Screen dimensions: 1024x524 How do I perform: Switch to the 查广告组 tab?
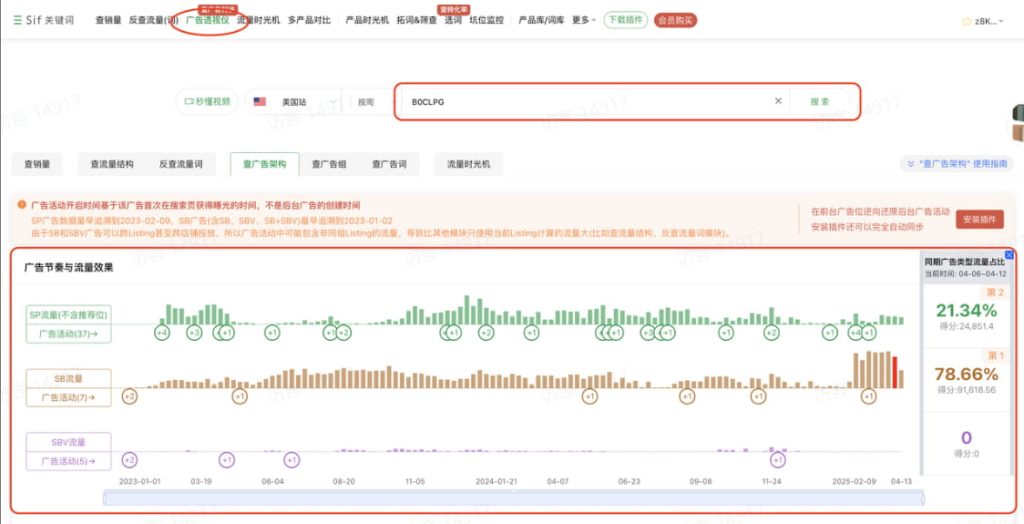coord(329,164)
